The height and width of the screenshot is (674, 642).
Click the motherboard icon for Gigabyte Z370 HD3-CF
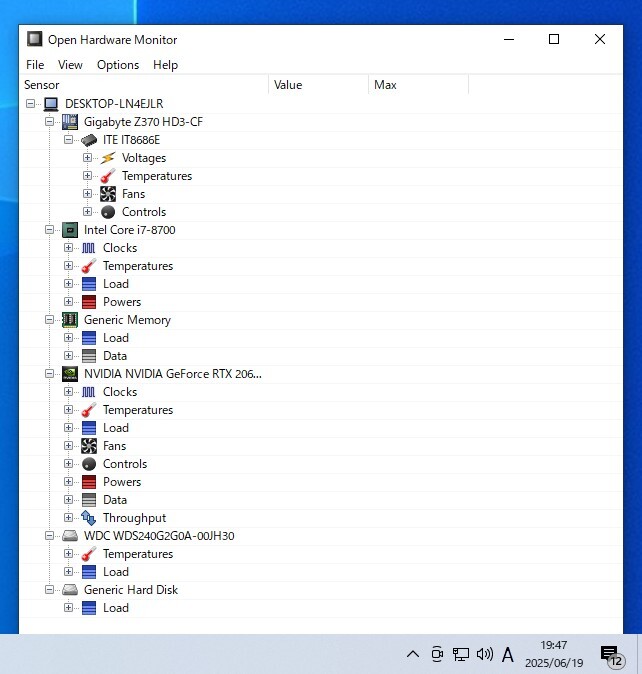click(x=70, y=122)
